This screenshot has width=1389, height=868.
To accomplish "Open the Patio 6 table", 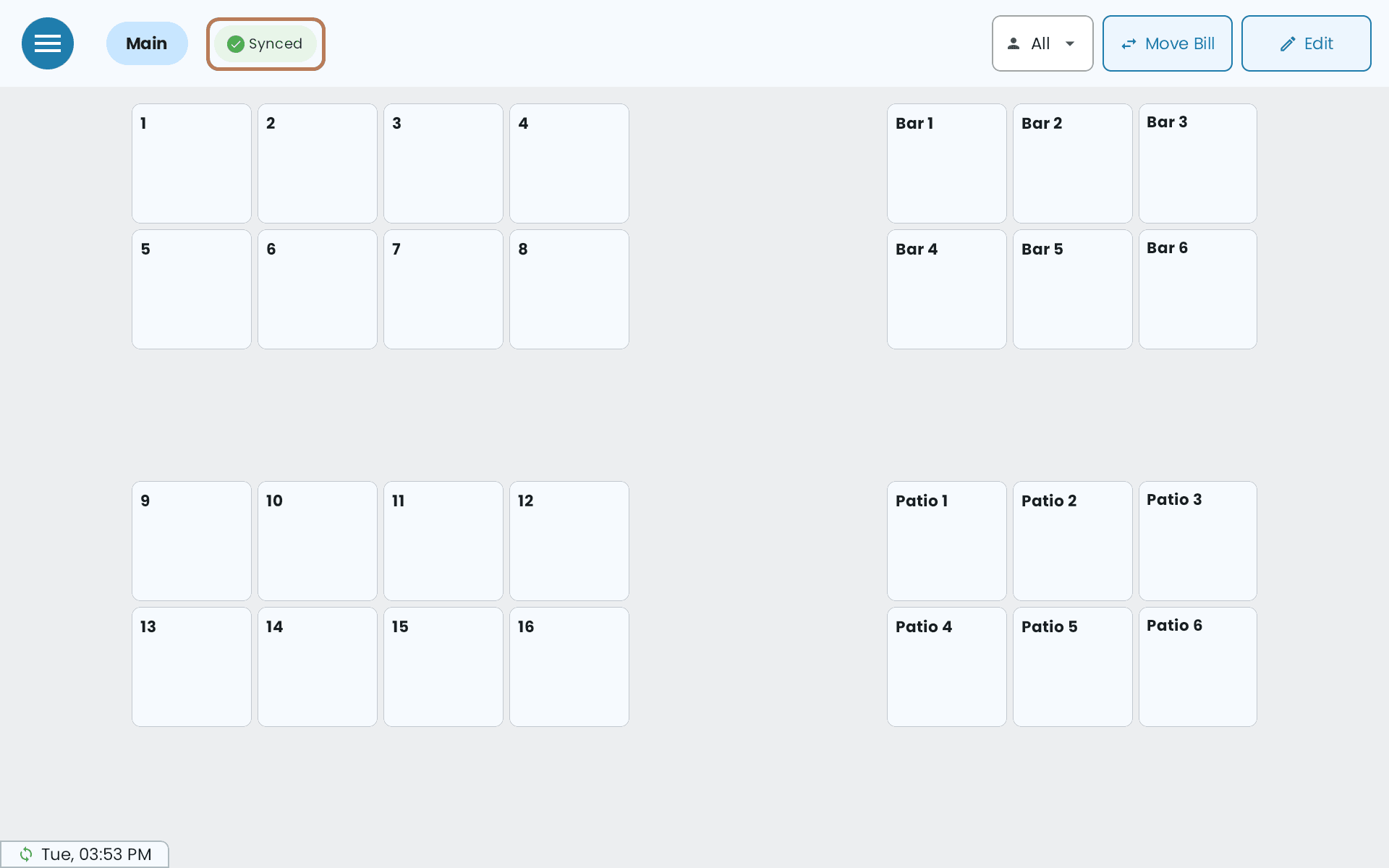I will point(1198,667).
